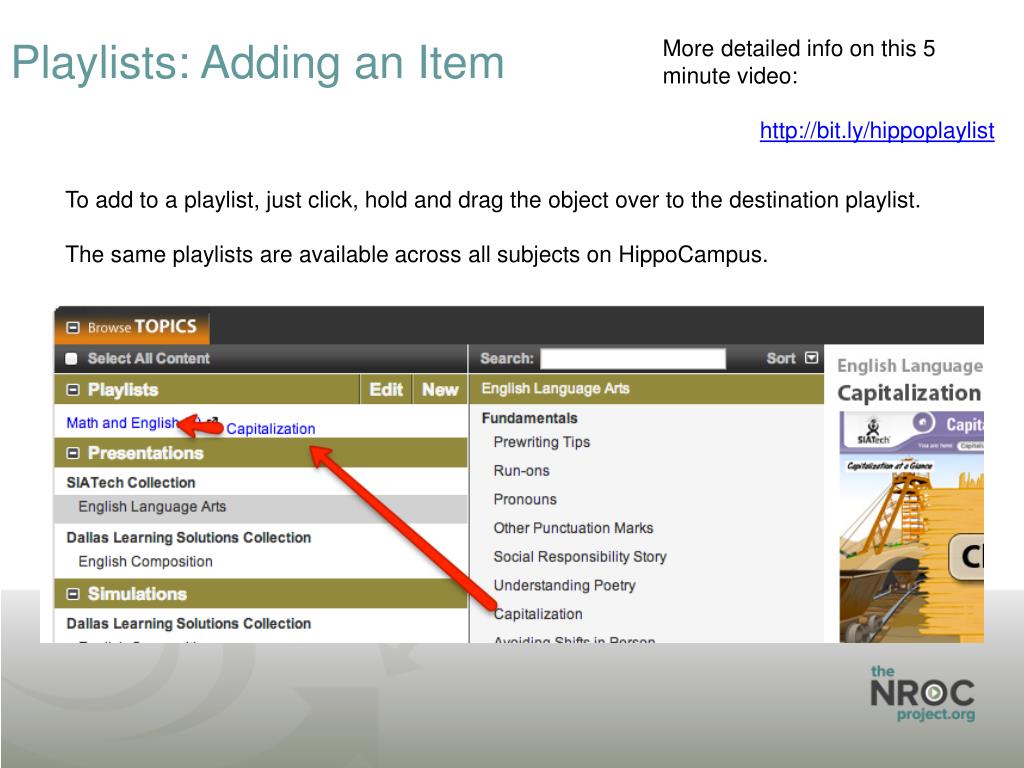The height and width of the screenshot is (768, 1024).
Task: Open Other Punctuation Marks topic
Action: [x=573, y=528]
